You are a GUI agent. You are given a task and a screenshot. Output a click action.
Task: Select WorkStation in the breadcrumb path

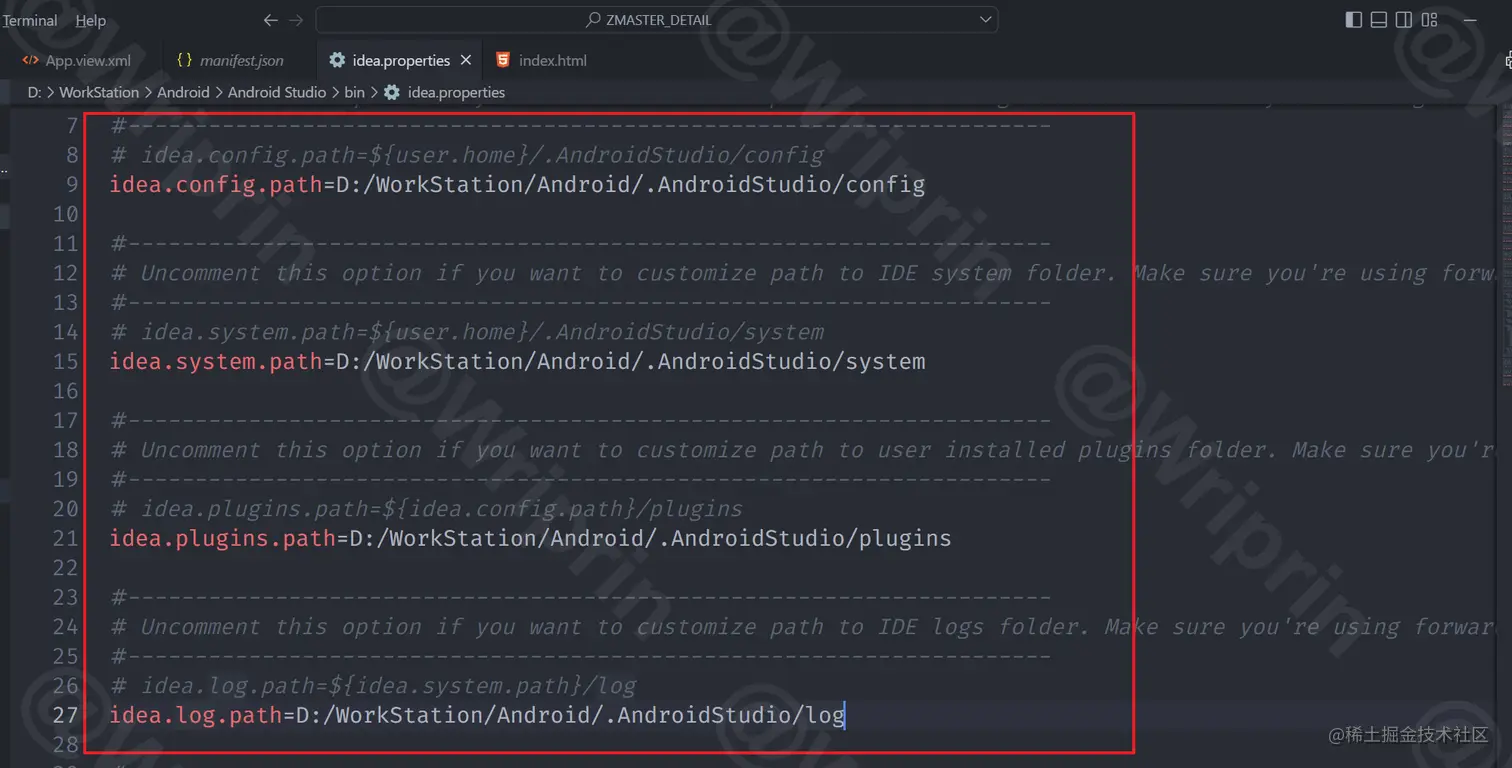[x=100, y=92]
